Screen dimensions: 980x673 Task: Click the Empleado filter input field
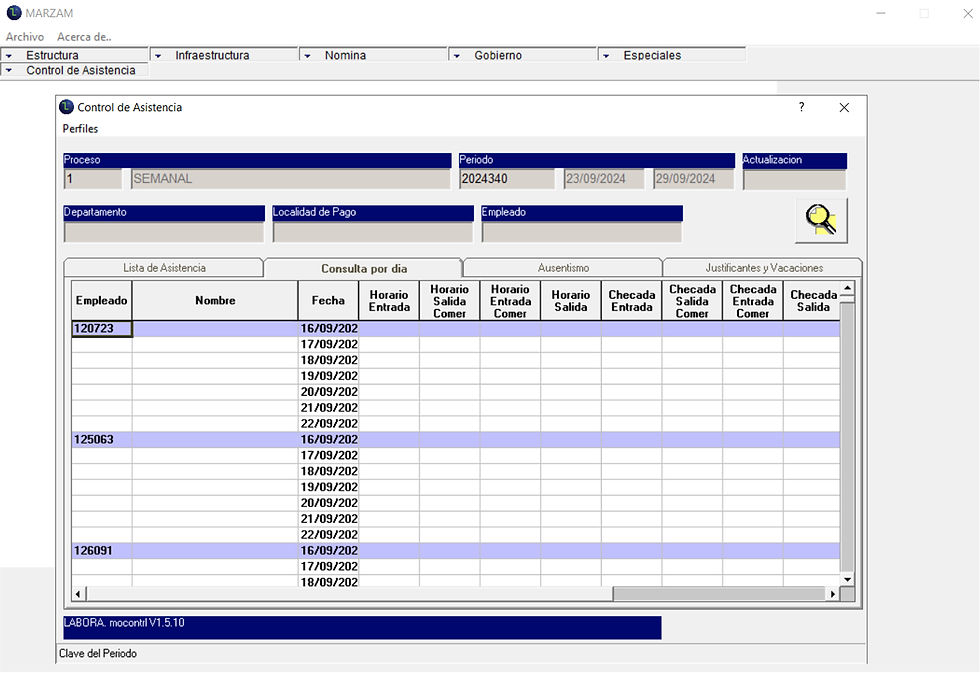point(581,232)
